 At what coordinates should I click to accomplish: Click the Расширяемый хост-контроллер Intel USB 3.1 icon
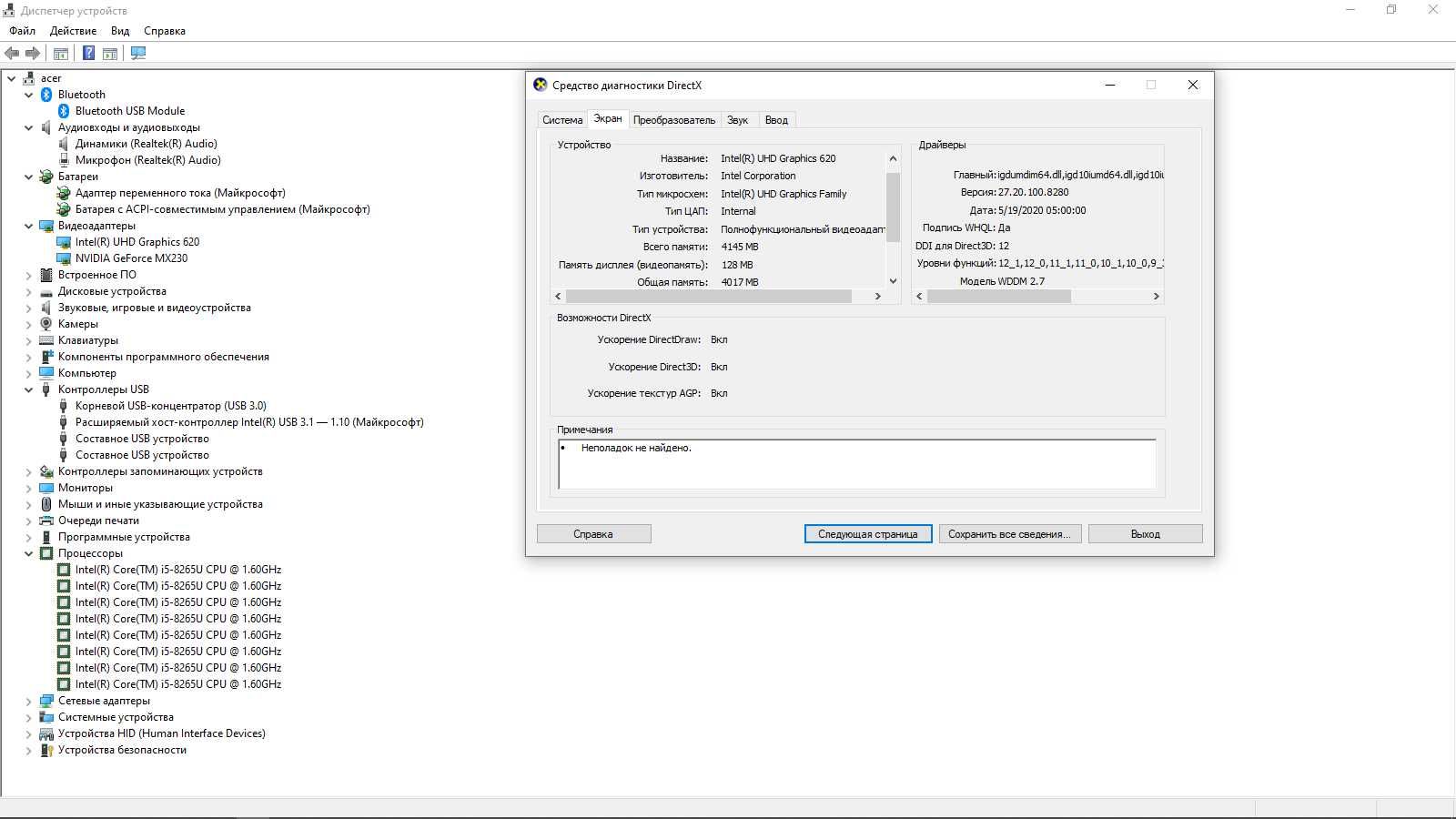click(64, 422)
